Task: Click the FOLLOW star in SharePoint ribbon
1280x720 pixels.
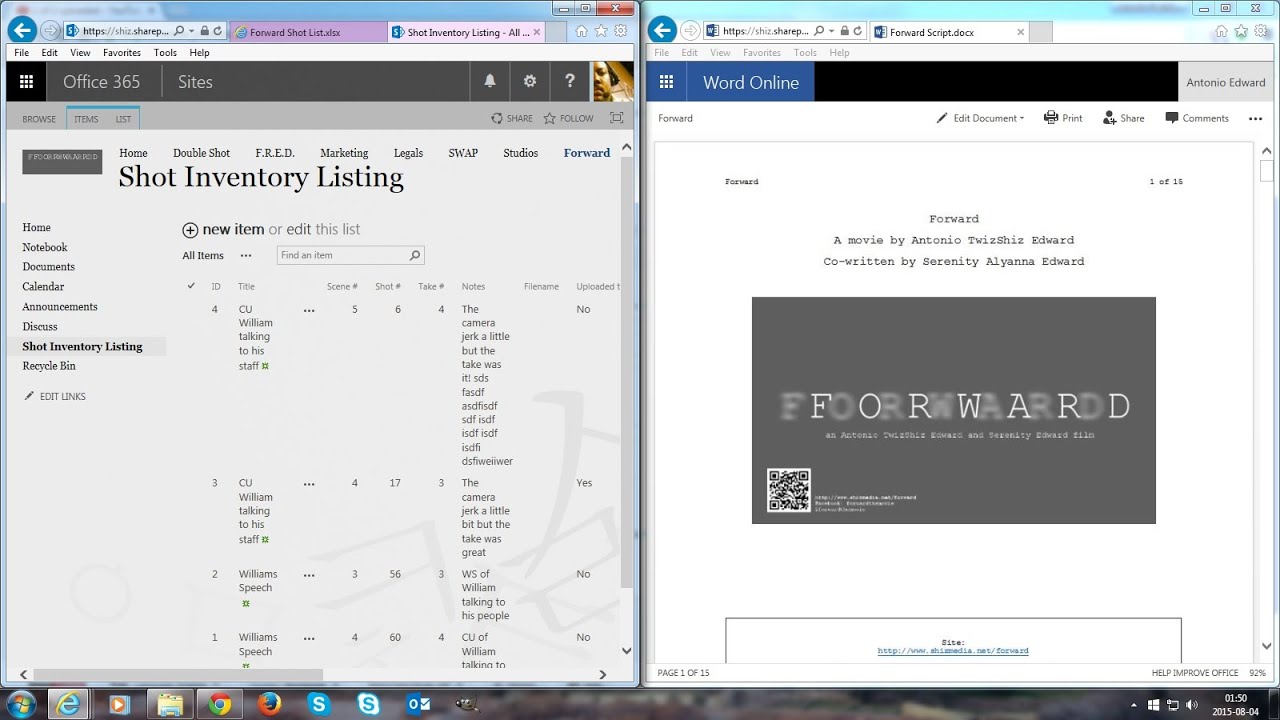Action: click(x=549, y=118)
